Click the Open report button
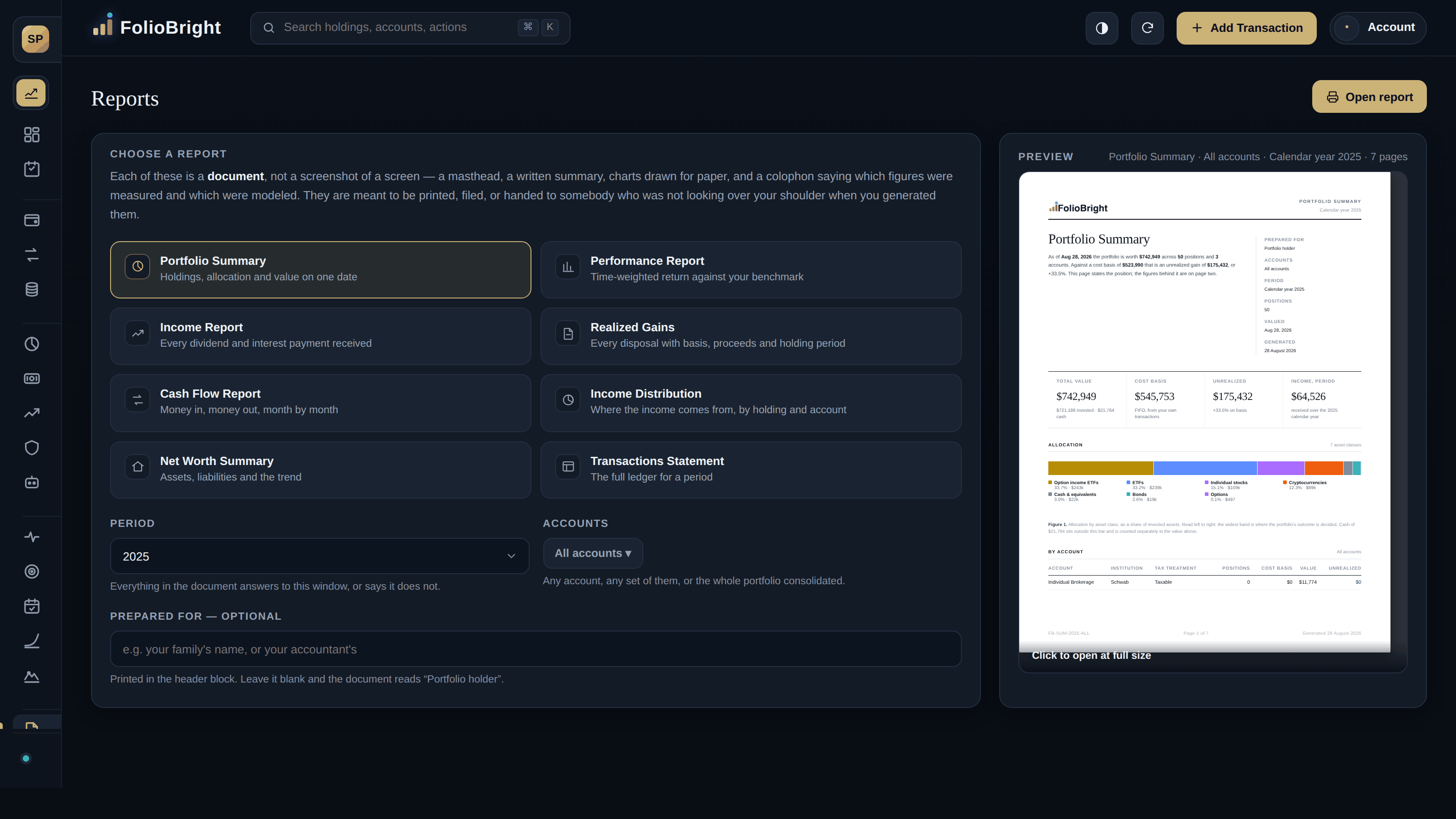 coord(1369,96)
